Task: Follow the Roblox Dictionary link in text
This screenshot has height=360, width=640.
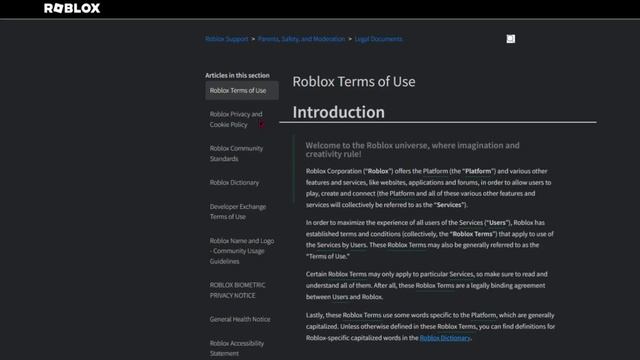Action: [x=445, y=338]
